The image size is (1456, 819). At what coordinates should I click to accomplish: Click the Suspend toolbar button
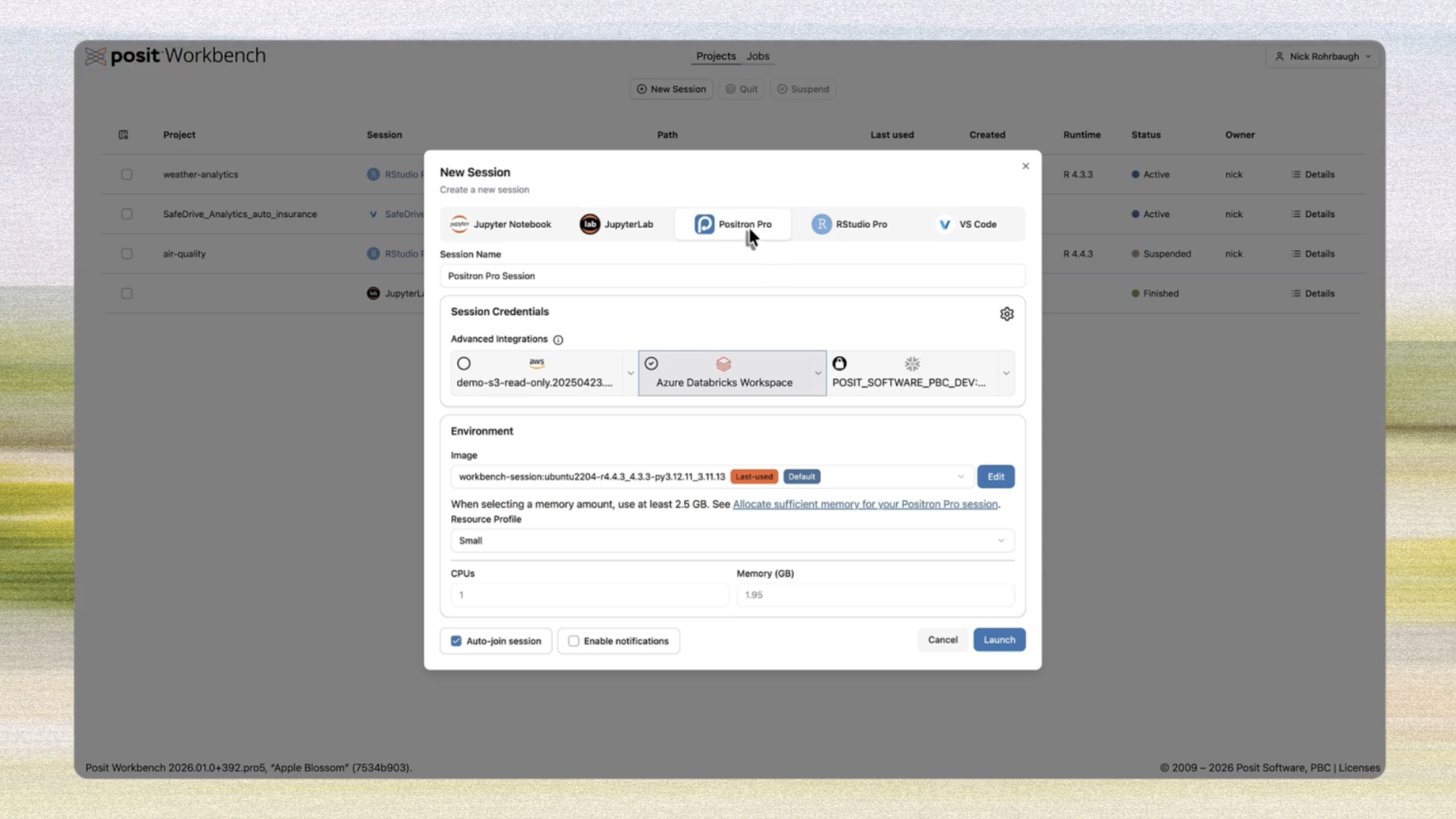[x=803, y=89]
